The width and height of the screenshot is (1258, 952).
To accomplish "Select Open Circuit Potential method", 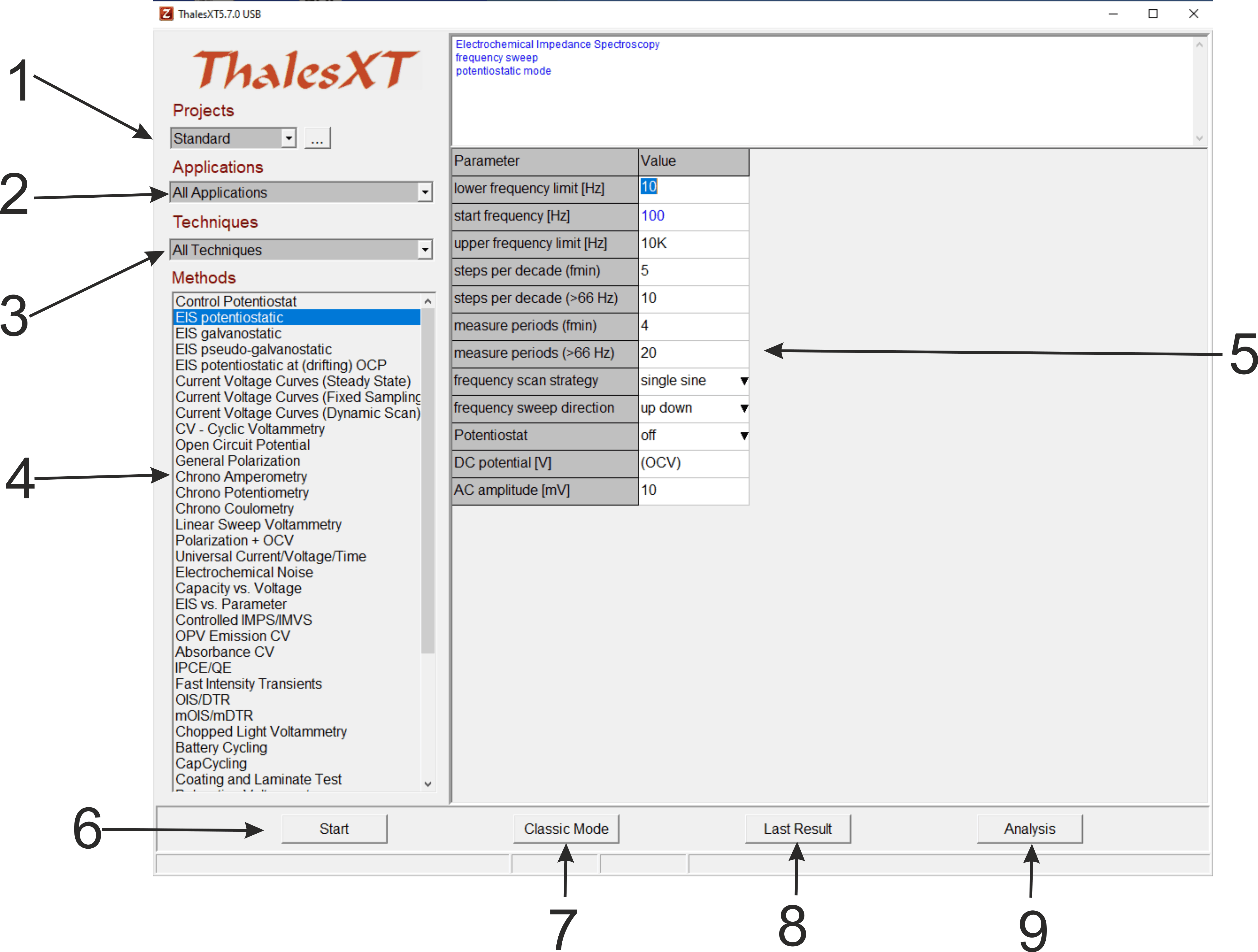I will click(x=297, y=445).
